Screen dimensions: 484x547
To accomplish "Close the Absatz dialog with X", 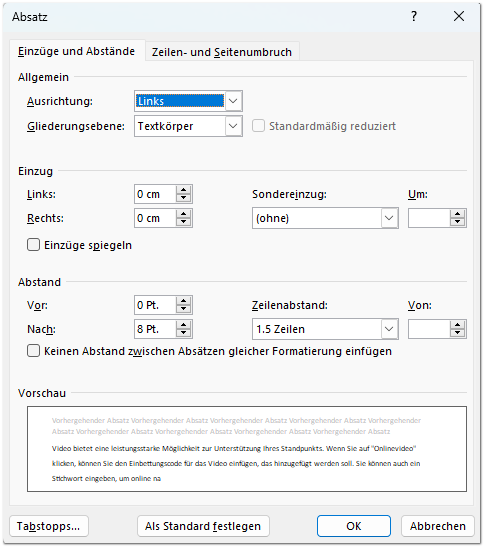I will click(x=459, y=16).
